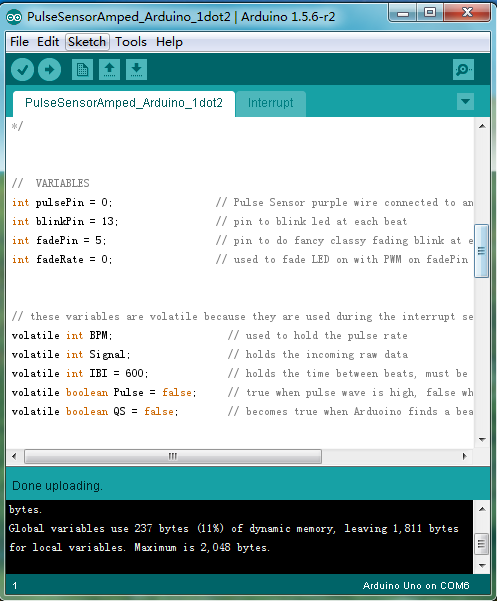Switch to the Interrupt tab

point(271,103)
